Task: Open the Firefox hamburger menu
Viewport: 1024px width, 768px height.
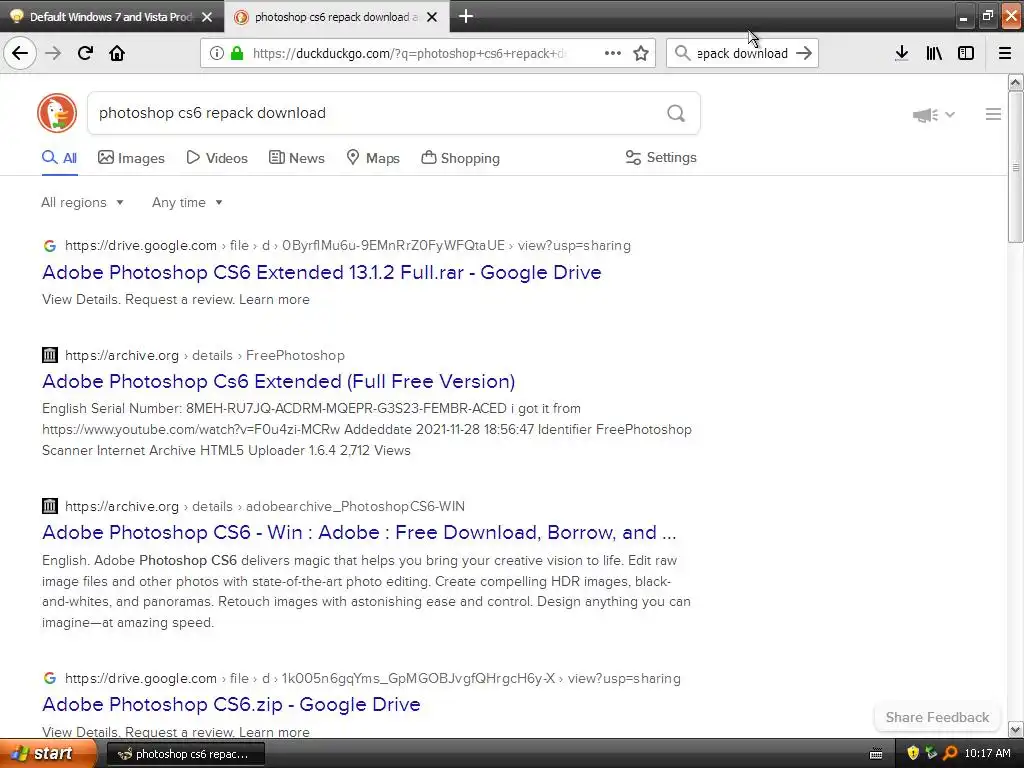Action: [1005, 53]
